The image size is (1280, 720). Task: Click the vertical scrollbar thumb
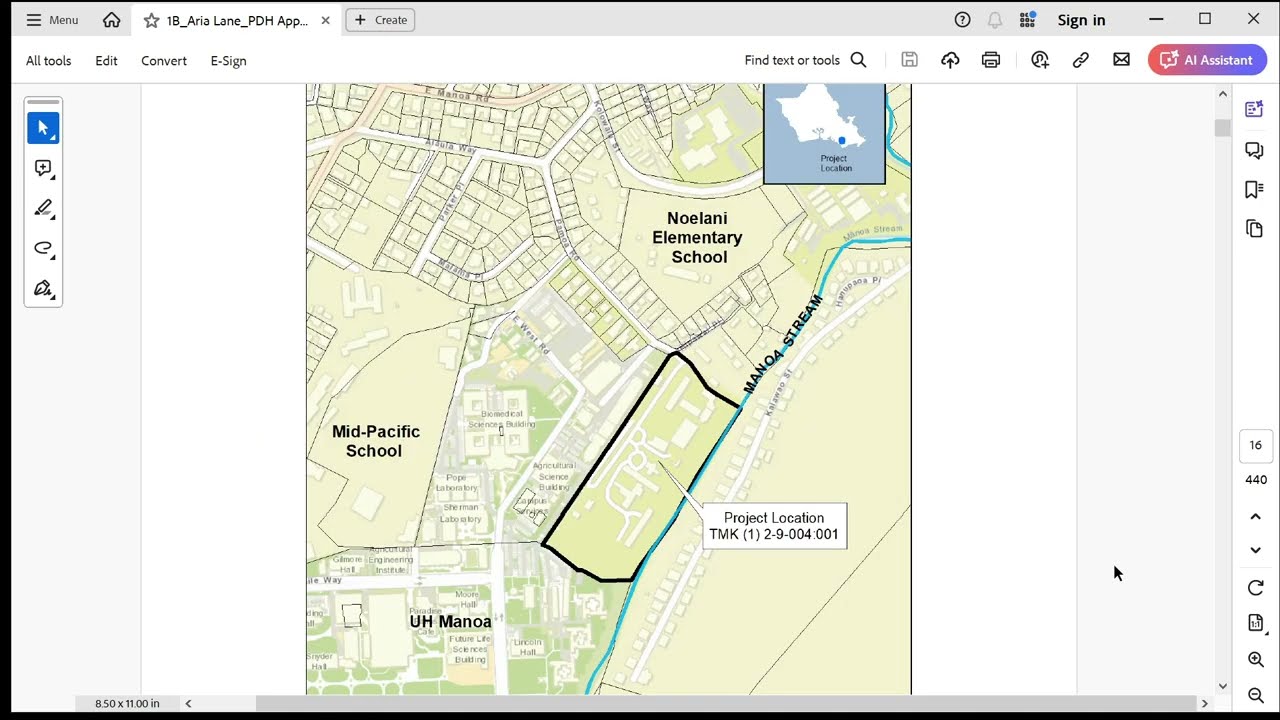click(1222, 128)
